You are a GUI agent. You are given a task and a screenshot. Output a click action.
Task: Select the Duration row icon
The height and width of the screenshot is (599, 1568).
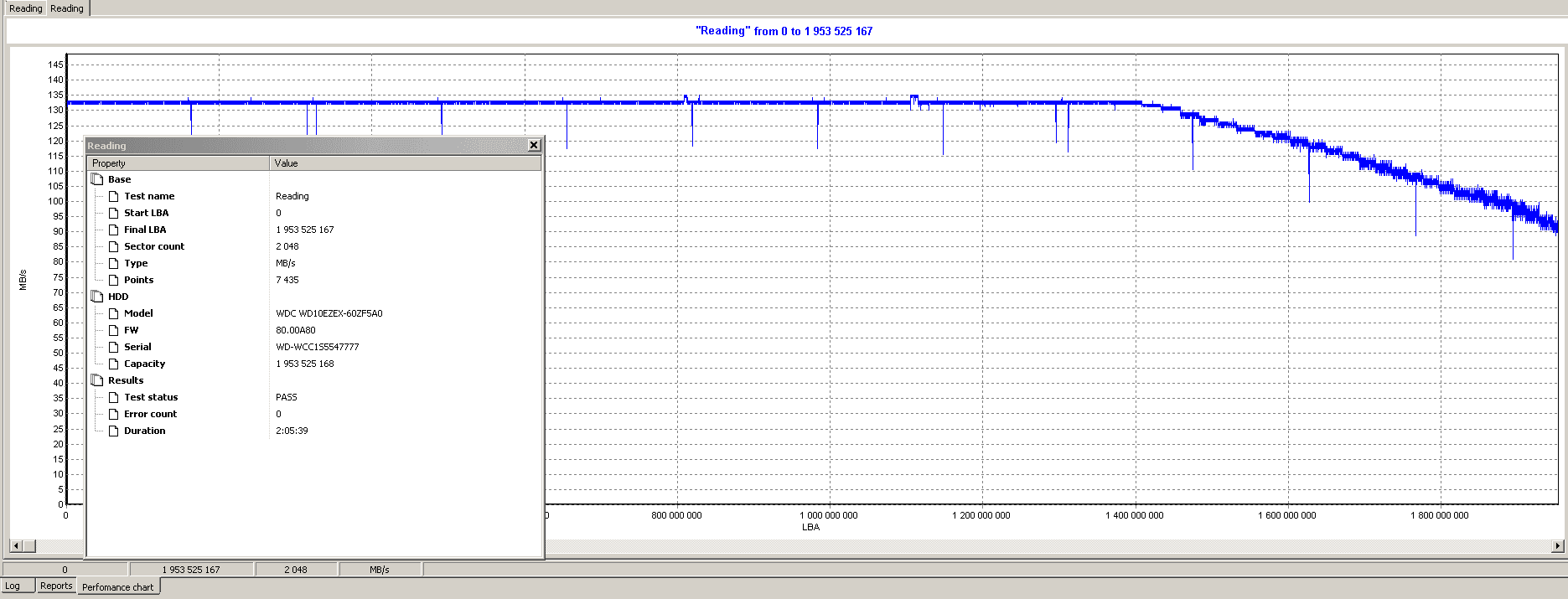114,431
